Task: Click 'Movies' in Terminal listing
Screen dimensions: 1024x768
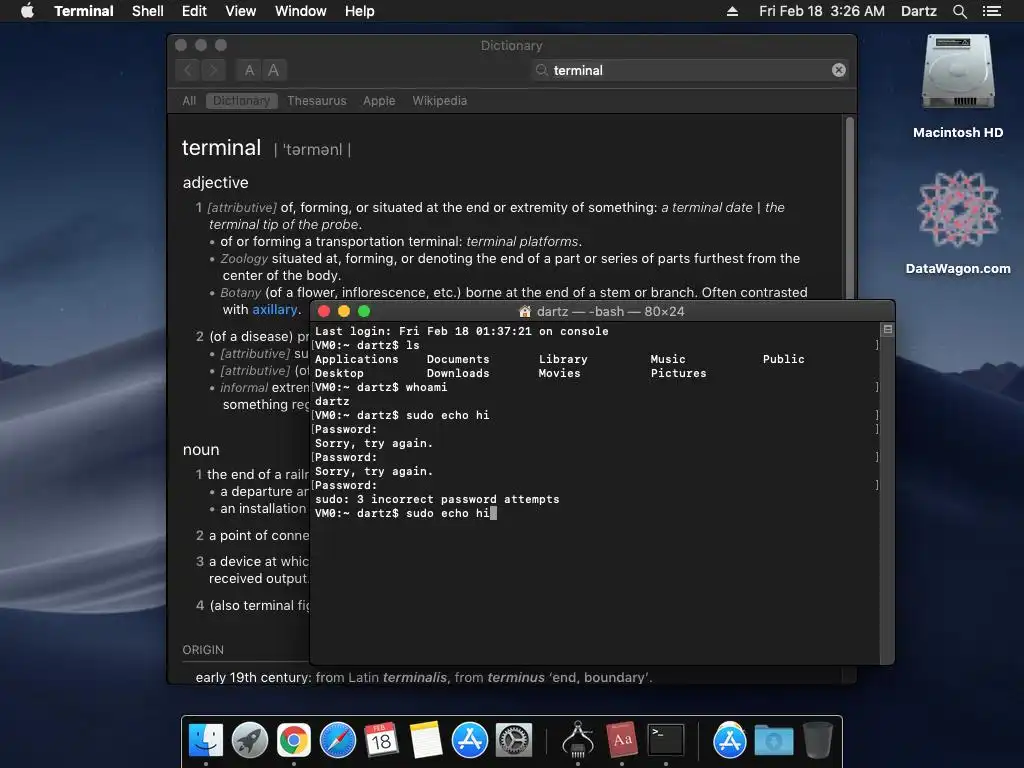Action: pyautogui.click(x=560, y=374)
